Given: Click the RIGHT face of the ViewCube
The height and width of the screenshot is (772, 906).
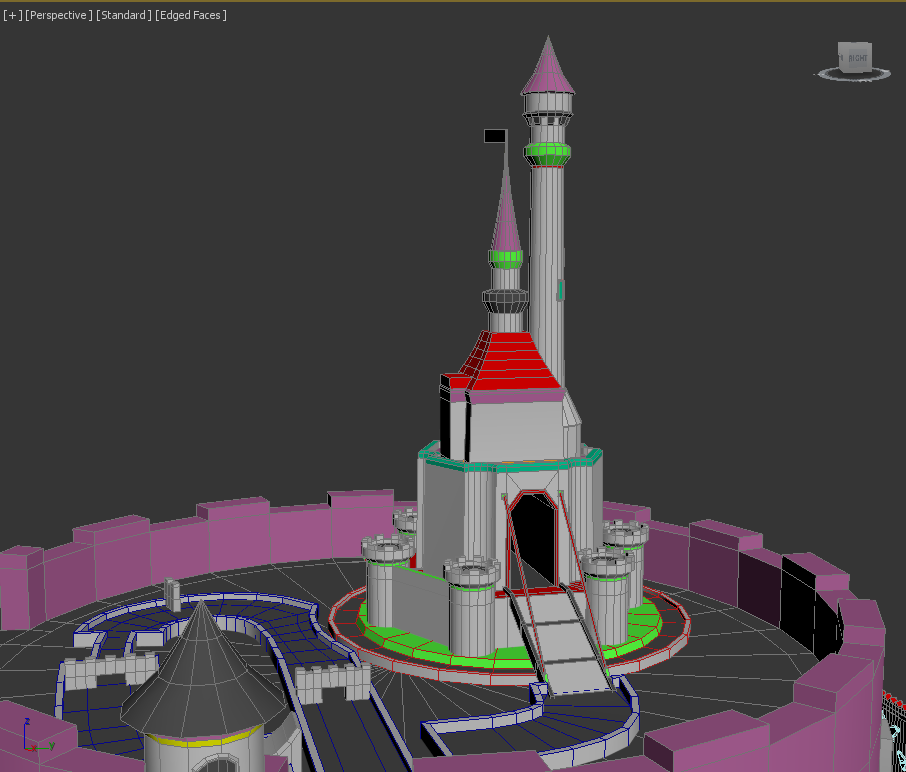Looking at the screenshot, I should point(857,58).
